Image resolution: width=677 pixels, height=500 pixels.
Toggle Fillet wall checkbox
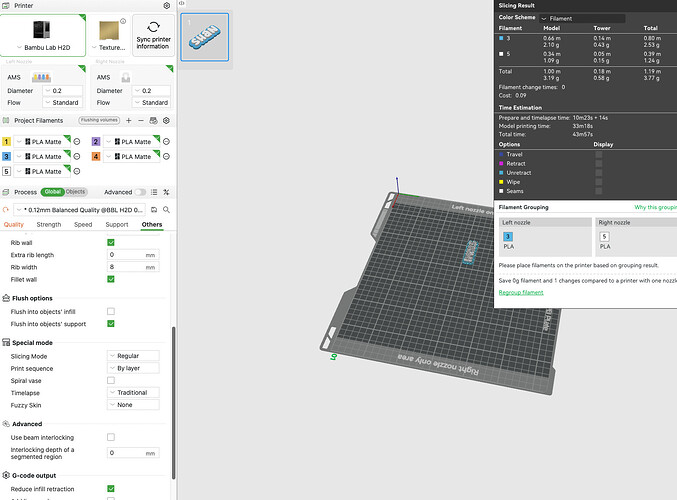111,279
